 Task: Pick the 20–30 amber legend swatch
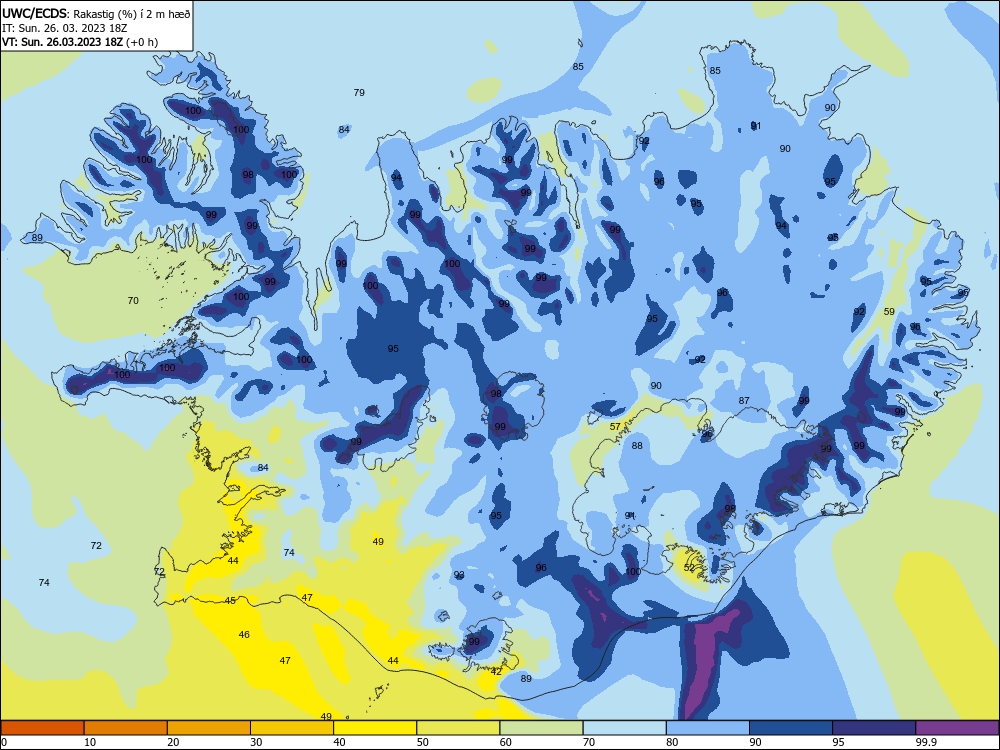coord(209,728)
